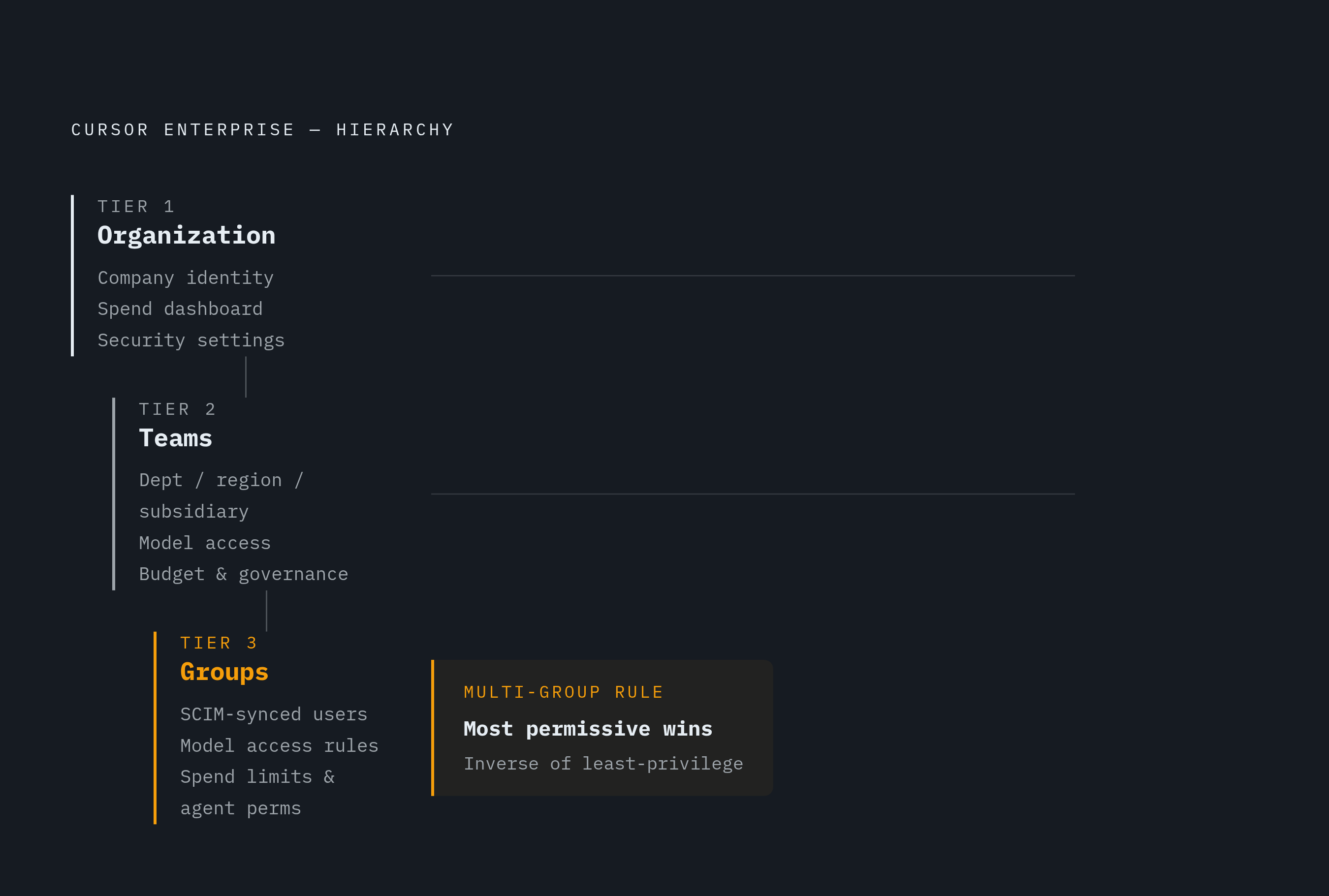Open the Spend dashboard entry

[x=180, y=309]
